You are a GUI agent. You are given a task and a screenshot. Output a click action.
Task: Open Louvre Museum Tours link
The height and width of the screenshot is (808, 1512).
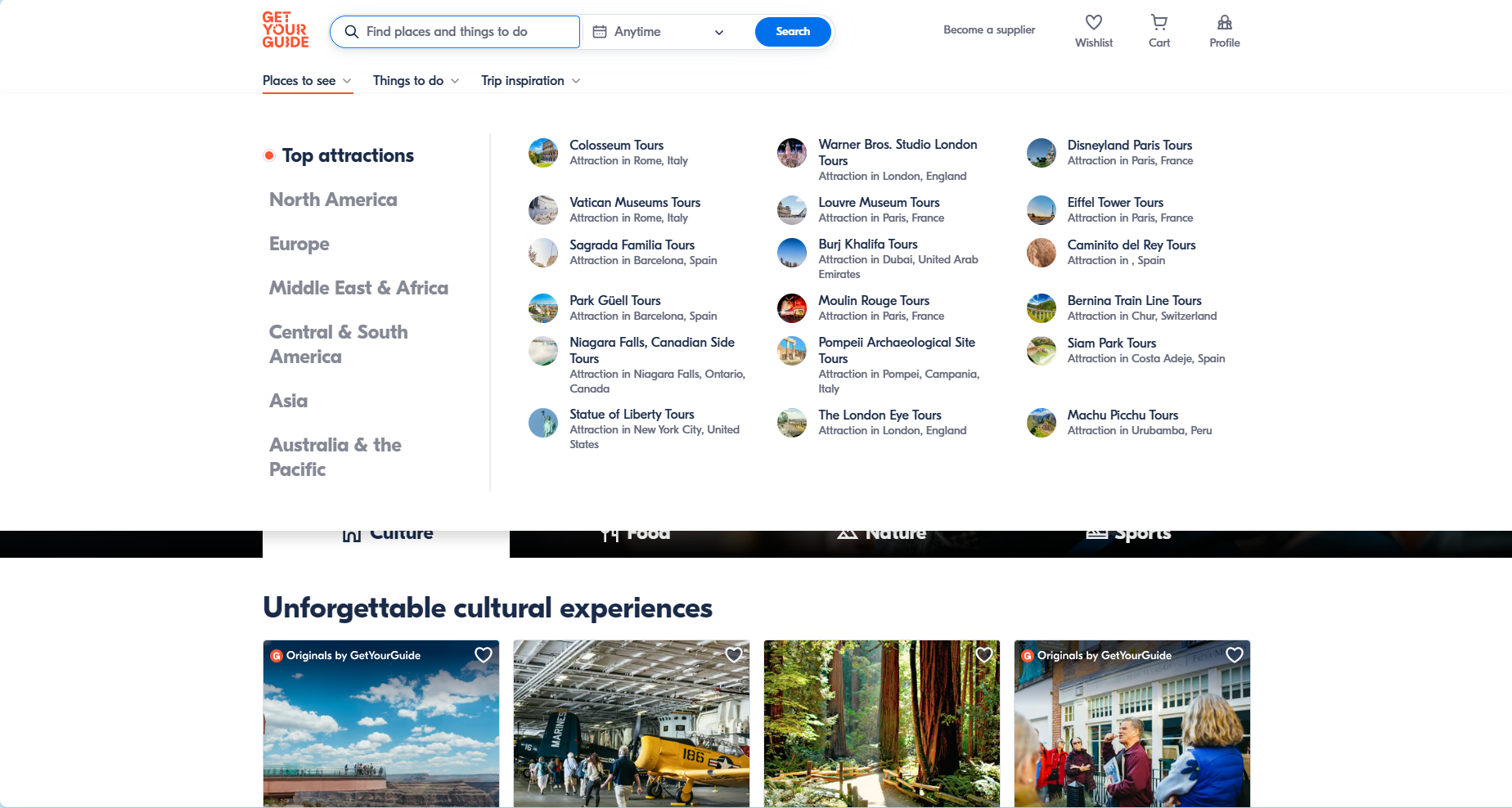pyautogui.click(x=879, y=203)
